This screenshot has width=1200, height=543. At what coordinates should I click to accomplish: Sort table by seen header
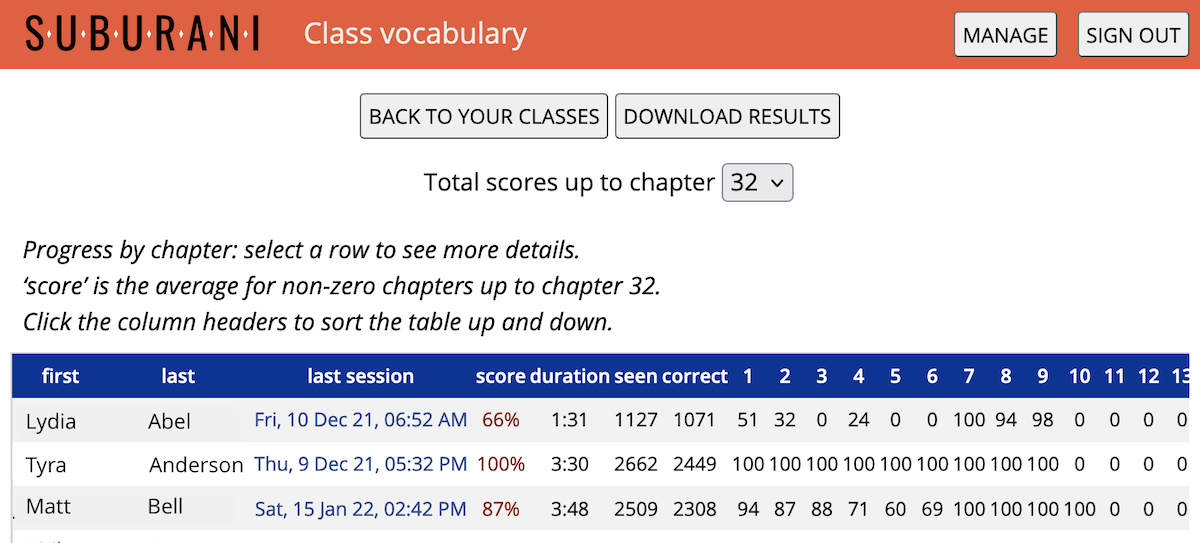point(635,376)
